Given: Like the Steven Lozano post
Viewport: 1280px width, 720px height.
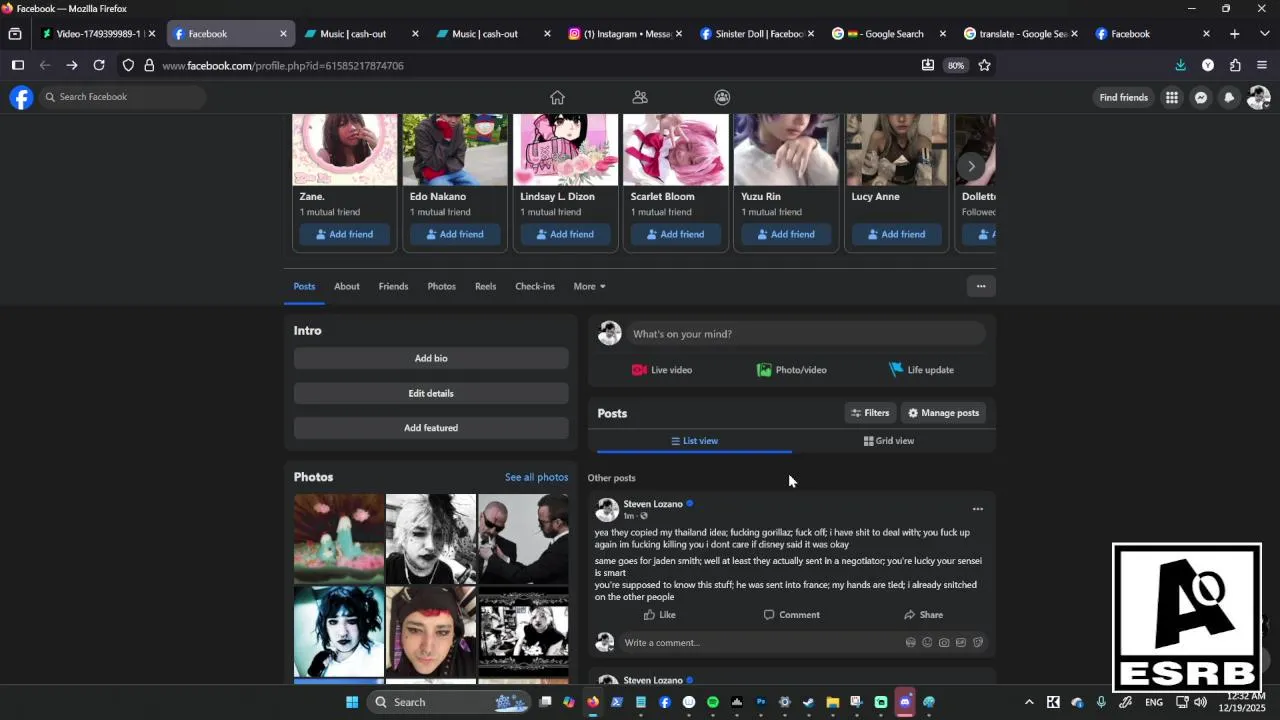Looking at the screenshot, I should [x=660, y=615].
